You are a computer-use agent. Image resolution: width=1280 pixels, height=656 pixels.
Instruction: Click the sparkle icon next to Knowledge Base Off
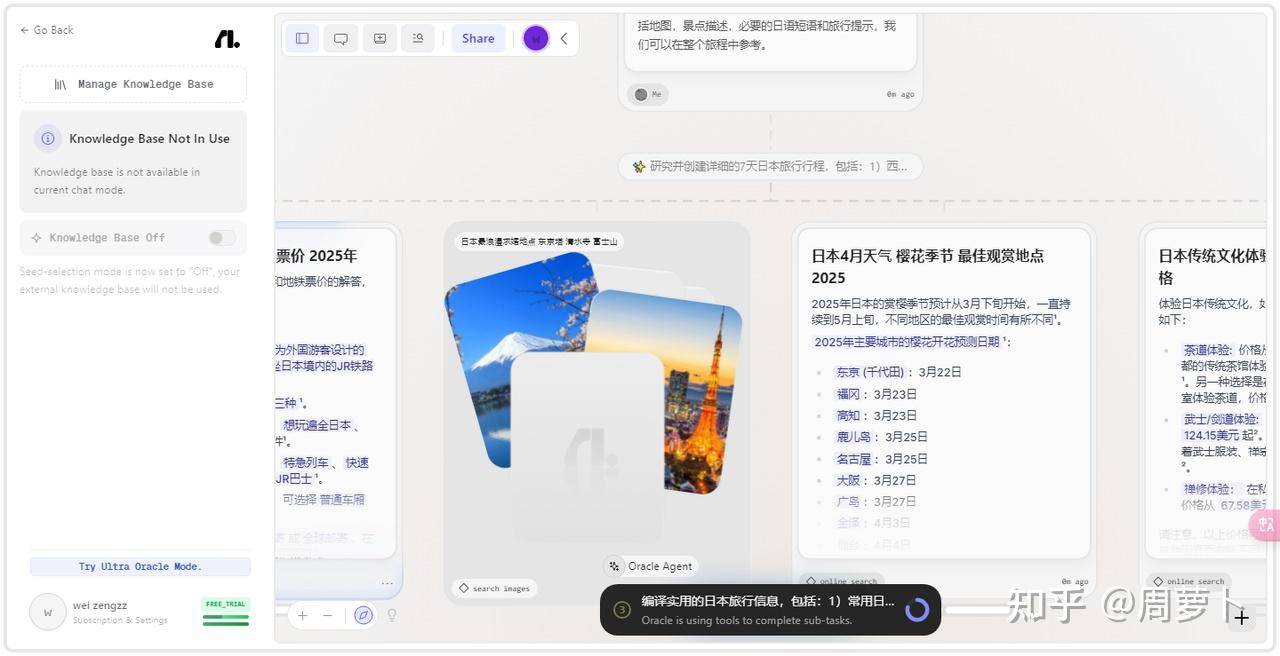tap(37, 238)
